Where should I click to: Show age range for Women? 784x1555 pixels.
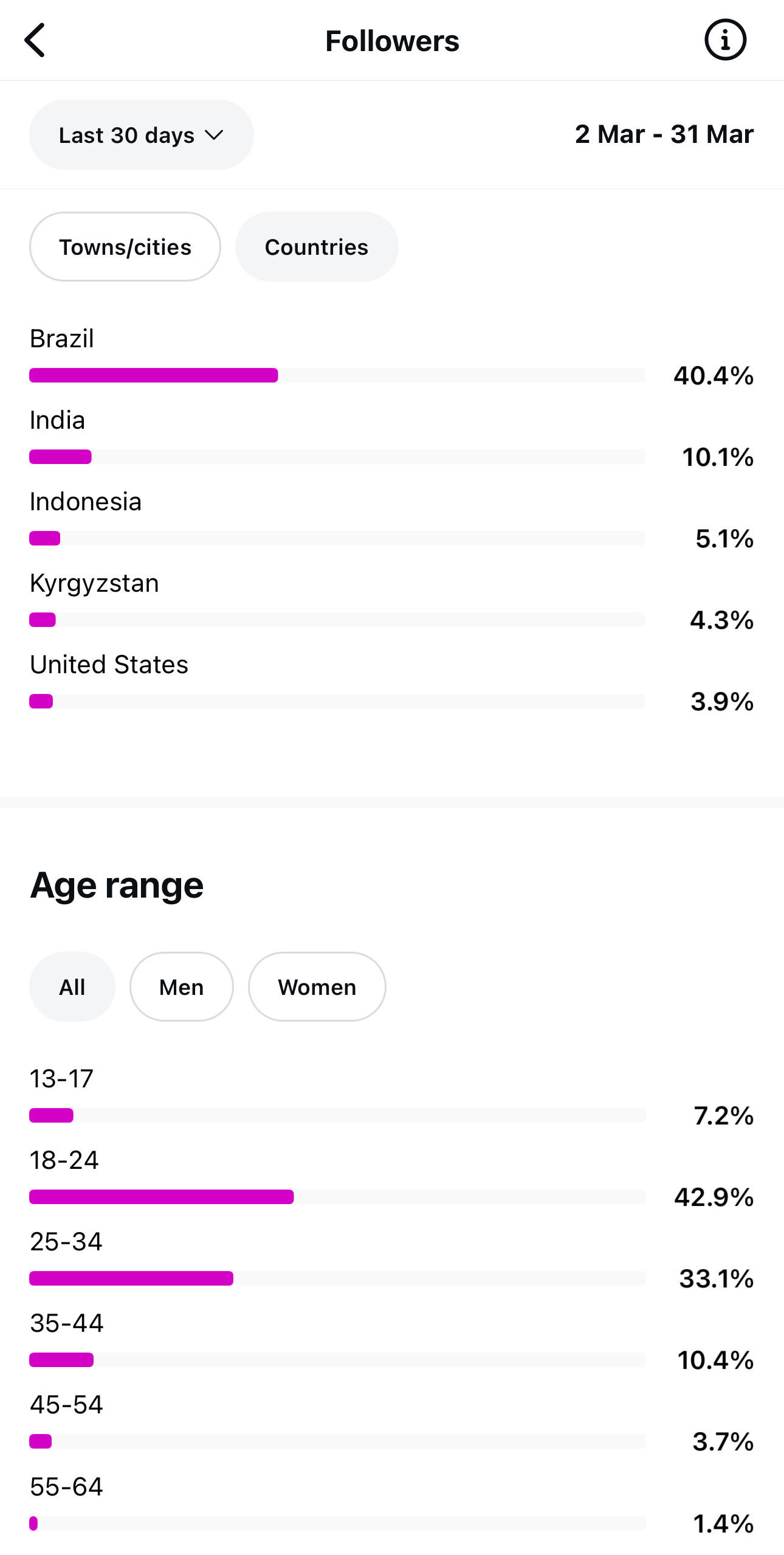tap(317, 987)
